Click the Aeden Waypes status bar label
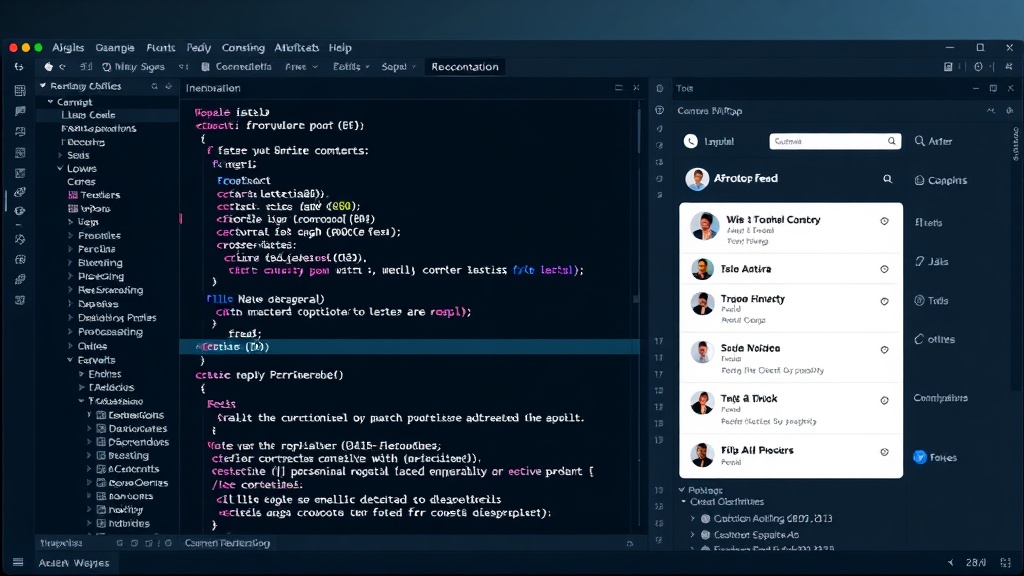Viewport: 1024px width, 576px height. click(74, 563)
